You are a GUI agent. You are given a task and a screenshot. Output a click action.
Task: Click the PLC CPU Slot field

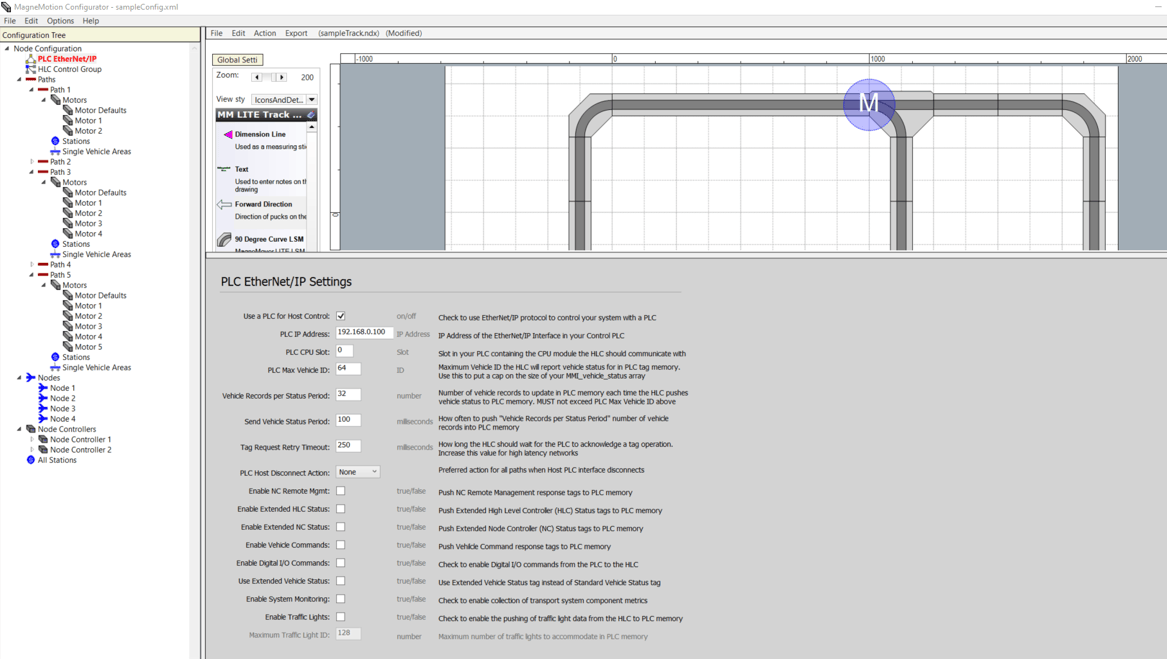345,350
